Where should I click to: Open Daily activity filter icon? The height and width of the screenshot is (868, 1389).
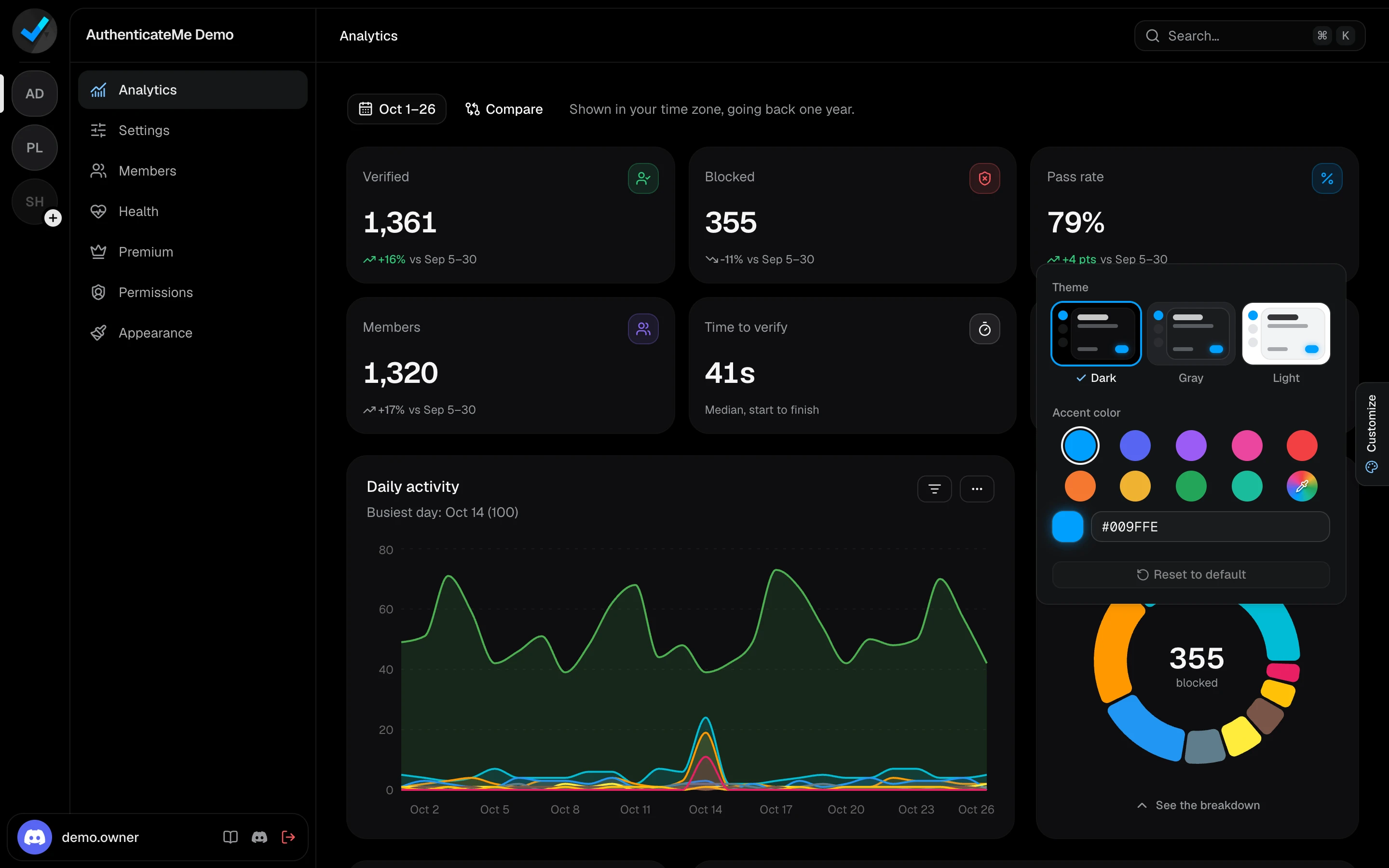[x=934, y=489]
